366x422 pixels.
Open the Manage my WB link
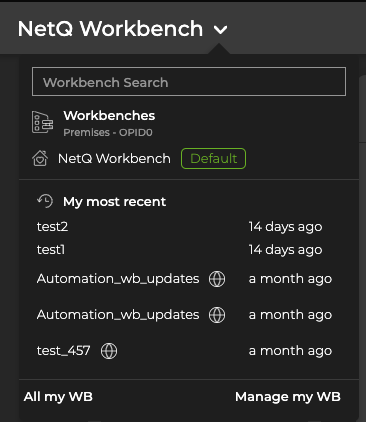[x=288, y=397]
